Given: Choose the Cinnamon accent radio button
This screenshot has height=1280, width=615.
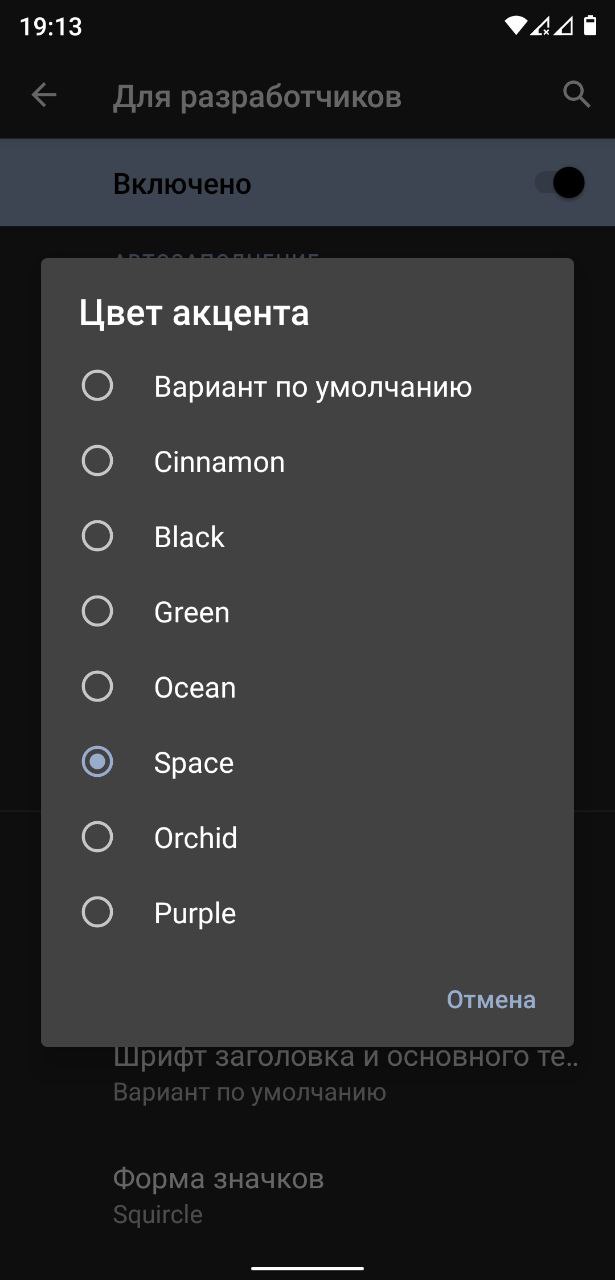Looking at the screenshot, I should tap(97, 461).
